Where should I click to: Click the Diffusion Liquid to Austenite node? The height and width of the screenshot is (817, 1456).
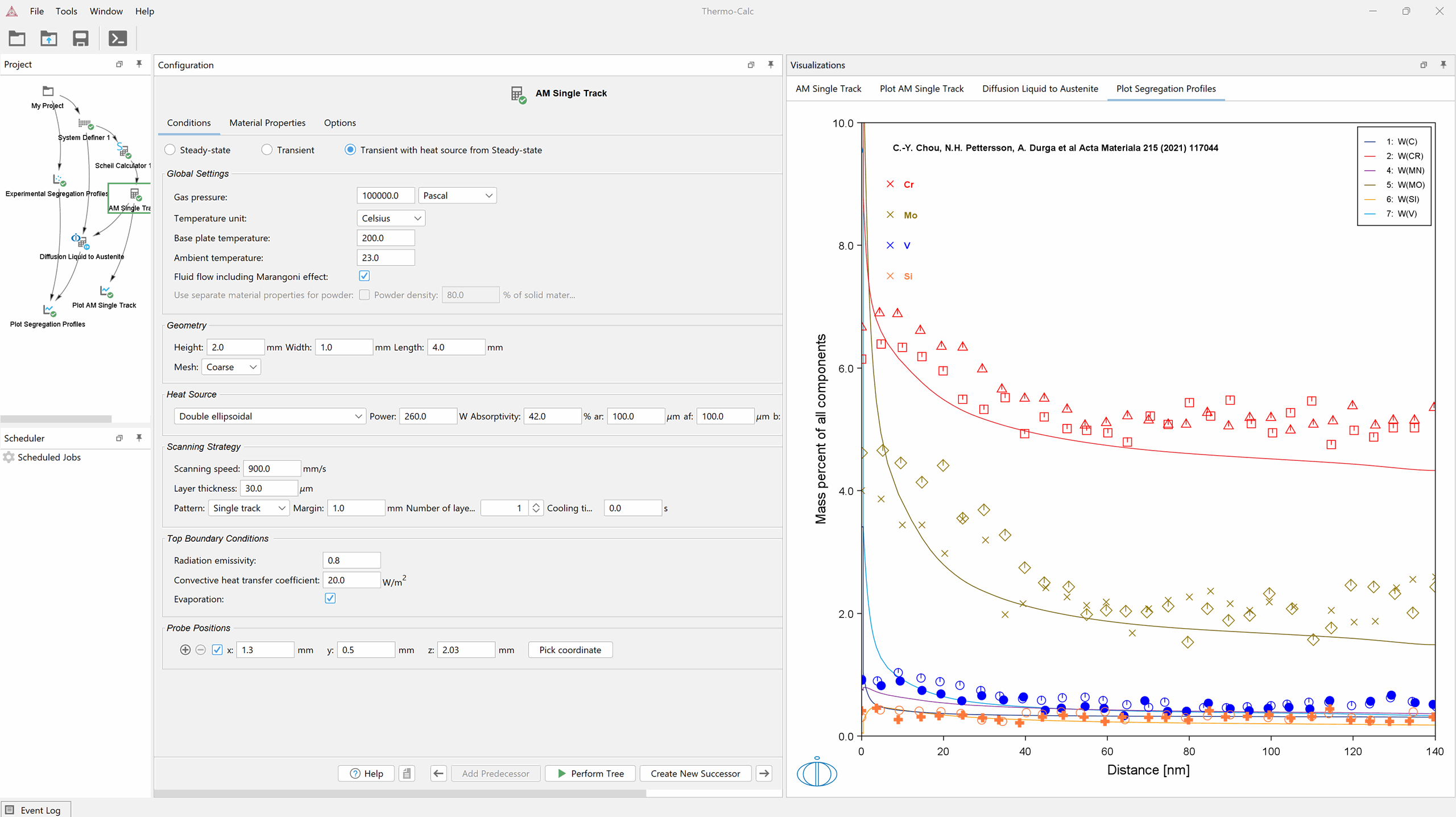(79, 241)
